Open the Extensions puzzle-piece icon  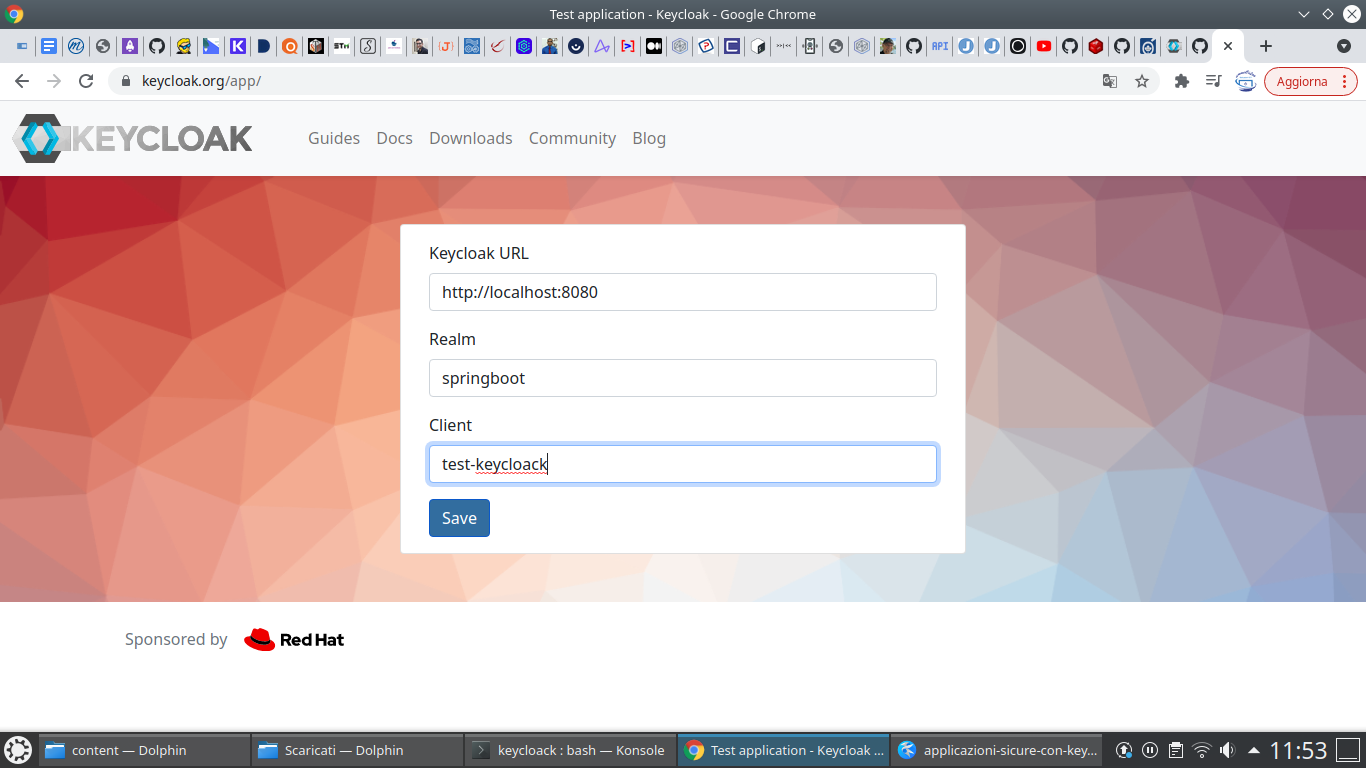coord(1182,81)
